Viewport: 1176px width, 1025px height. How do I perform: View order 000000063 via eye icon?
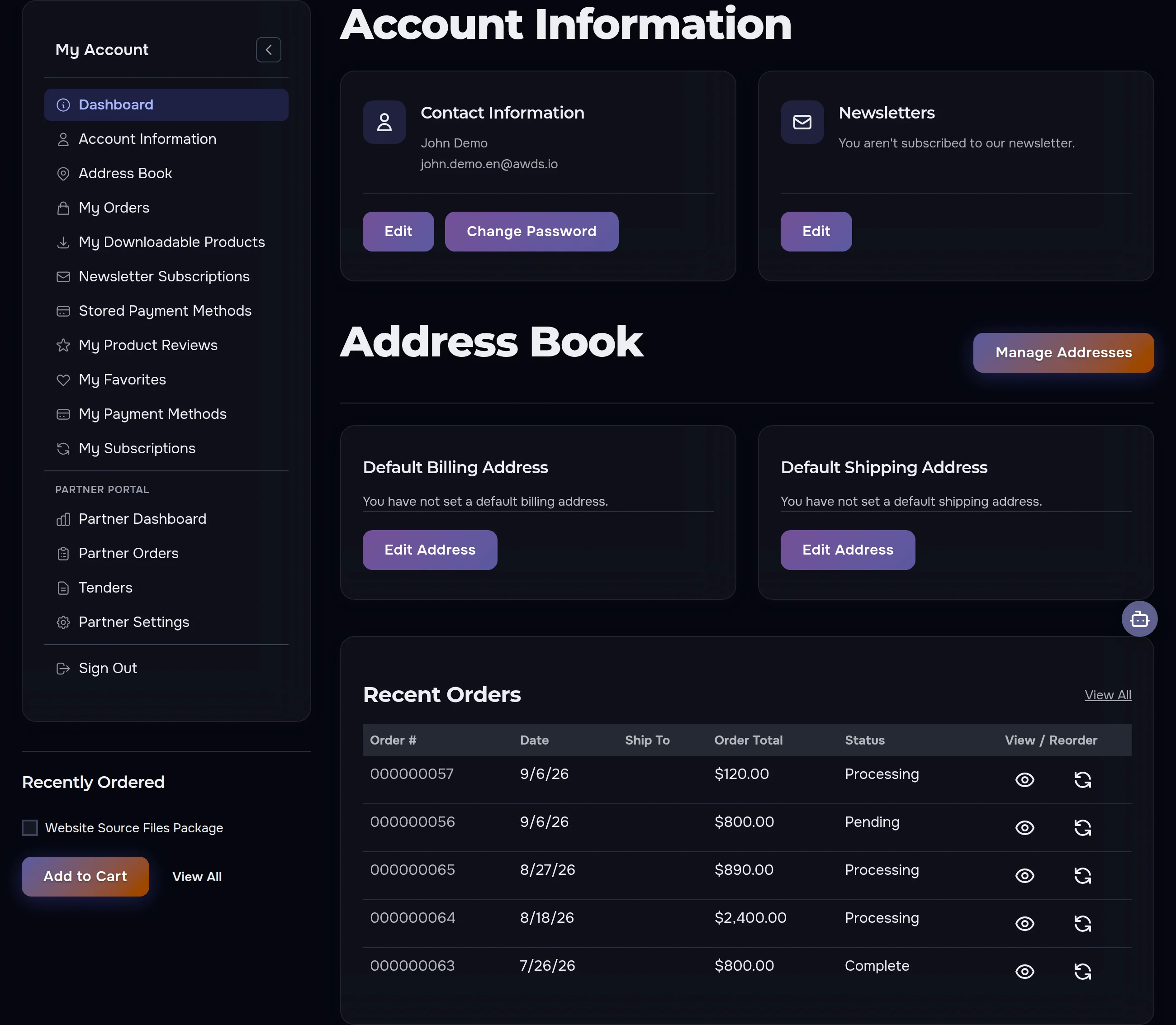[x=1024, y=972]
